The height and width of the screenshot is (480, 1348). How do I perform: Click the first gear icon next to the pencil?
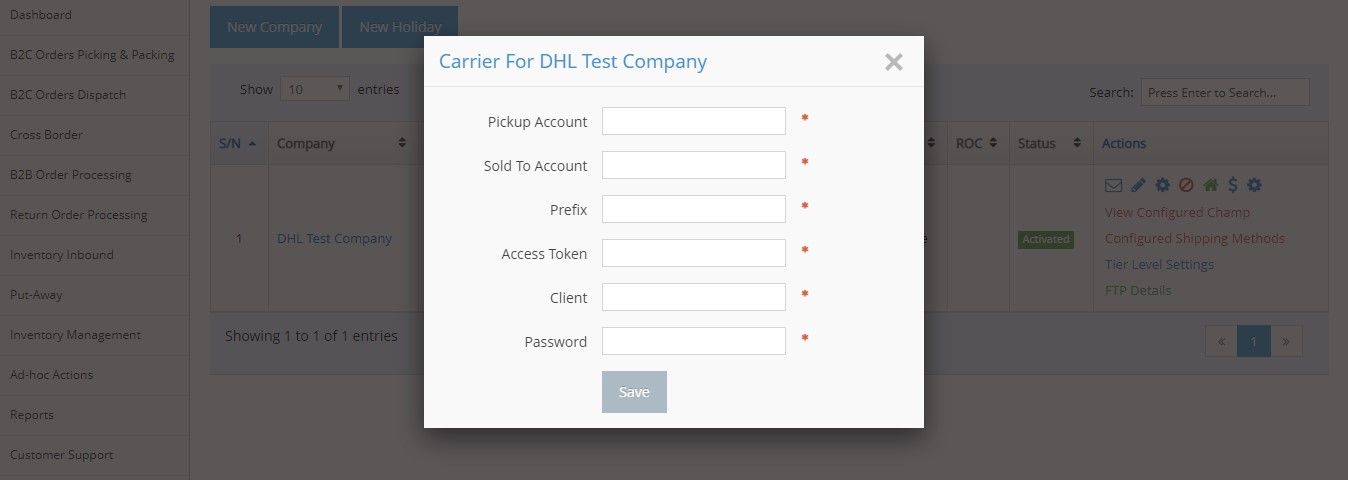click(x=1162, y=185)
